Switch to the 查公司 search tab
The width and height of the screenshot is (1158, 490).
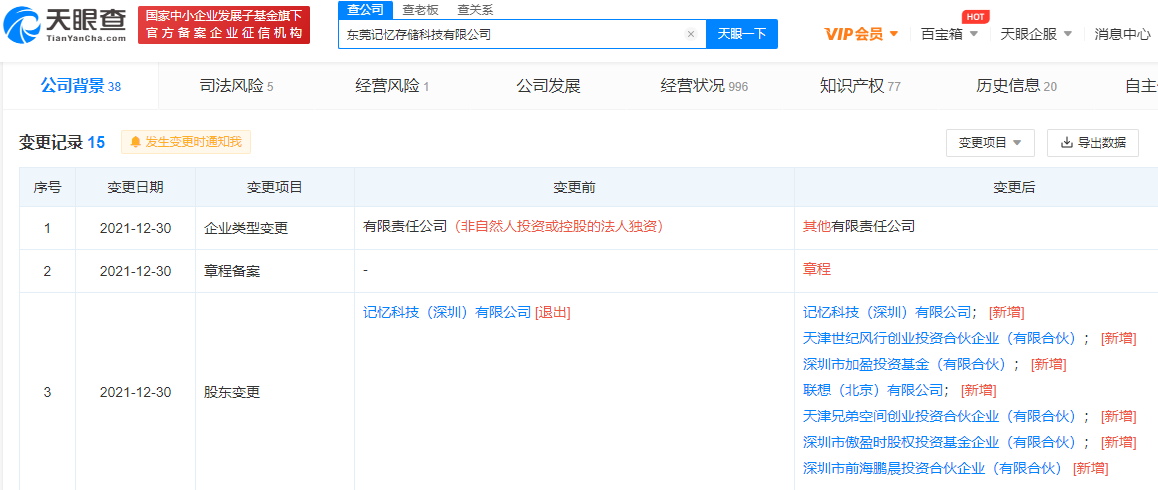(365, 10)
